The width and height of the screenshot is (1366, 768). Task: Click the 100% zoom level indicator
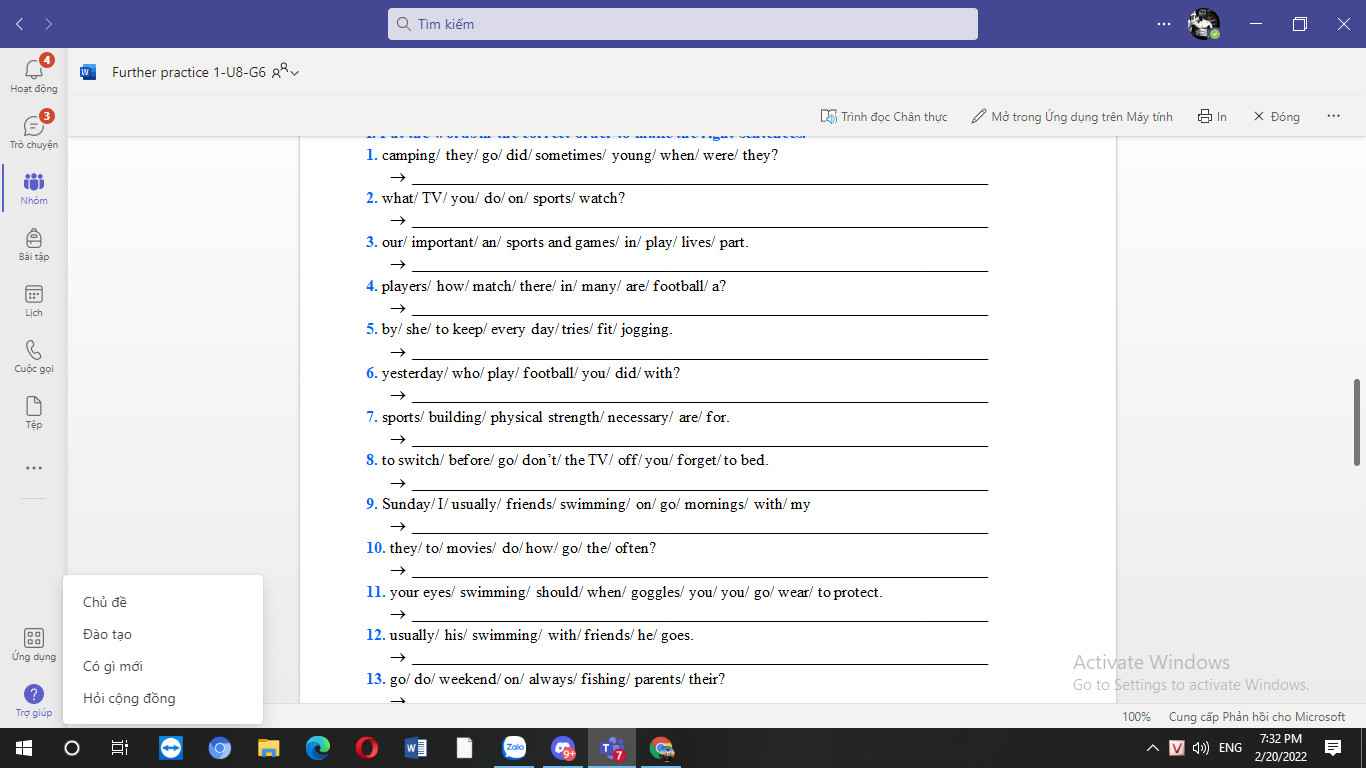pyautogui.click(x=1136, y=716)
